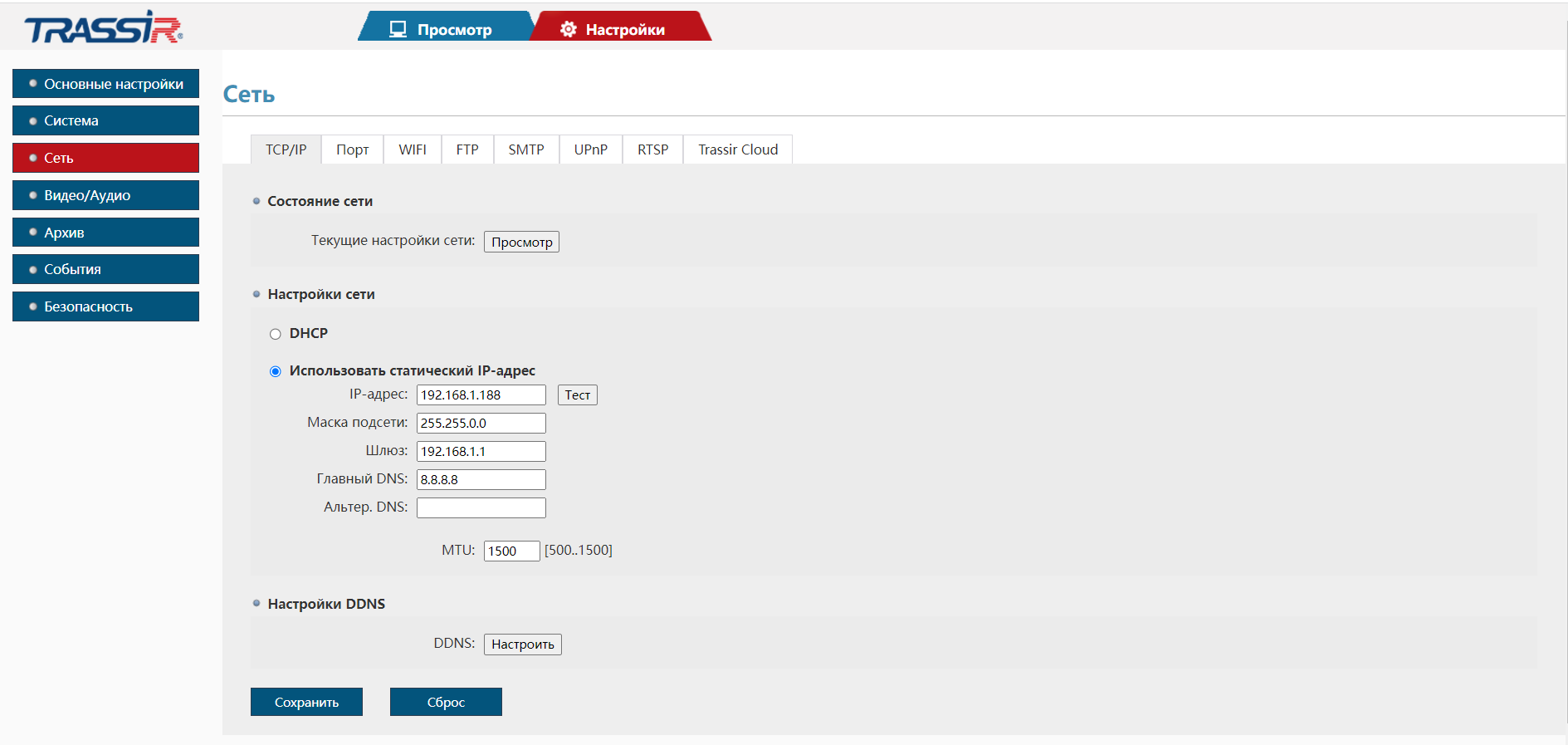This screenshot has width=1568, height=745.
Task: Click the Шлюз input field
Action: pos(481,451)
